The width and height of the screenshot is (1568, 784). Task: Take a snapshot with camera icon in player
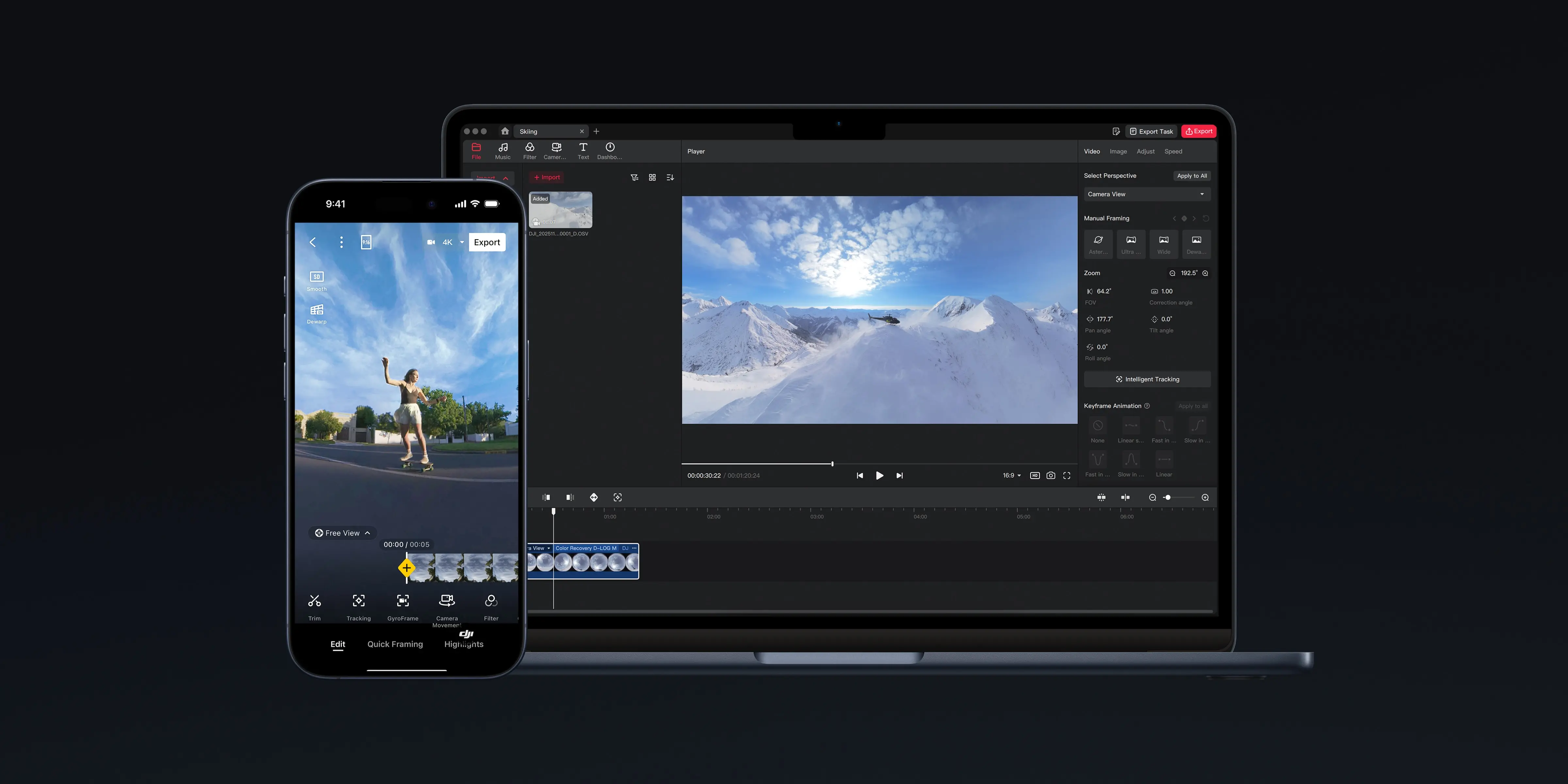(1051, 475)
